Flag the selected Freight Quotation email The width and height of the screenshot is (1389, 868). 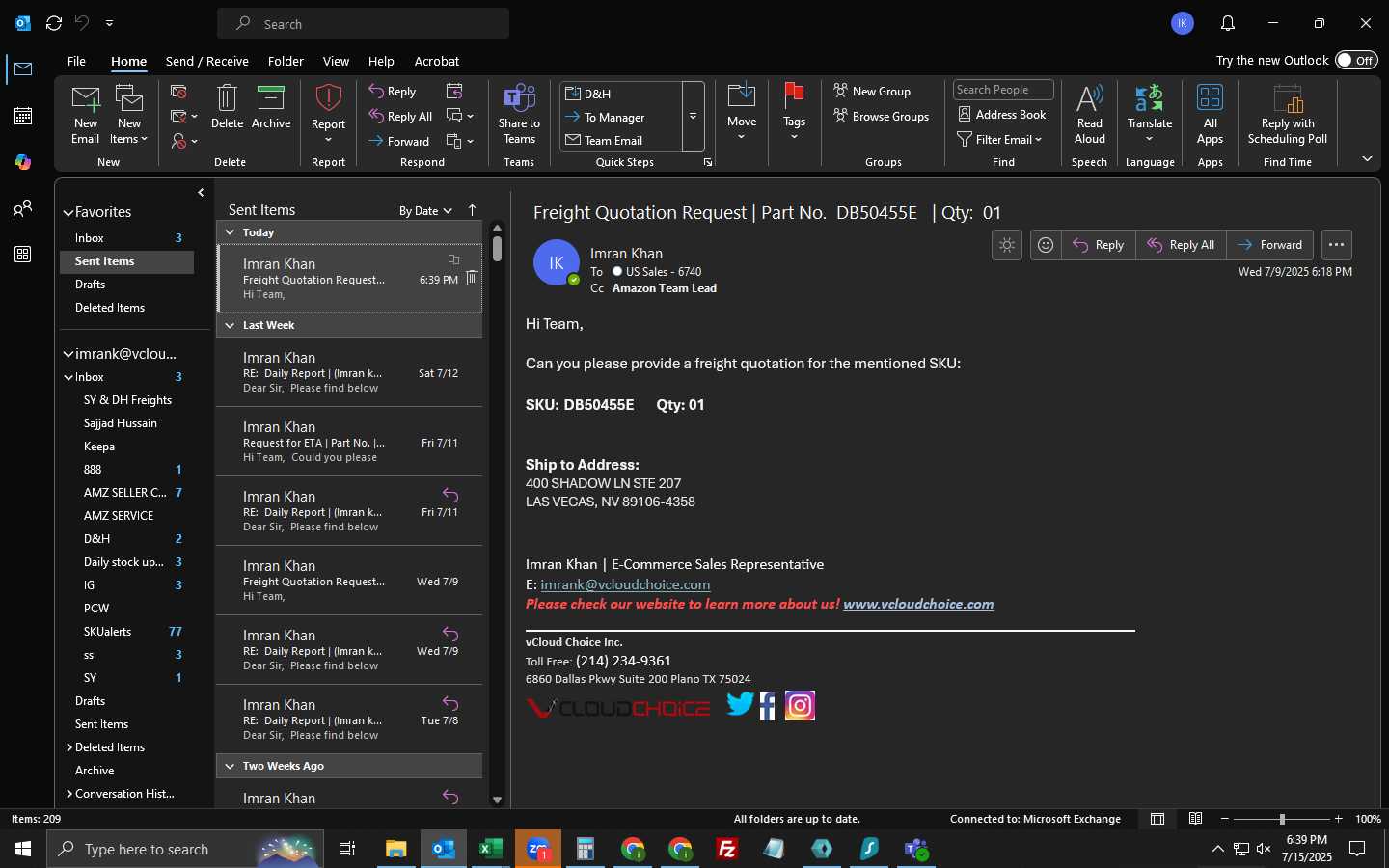(x=453, y=261)
